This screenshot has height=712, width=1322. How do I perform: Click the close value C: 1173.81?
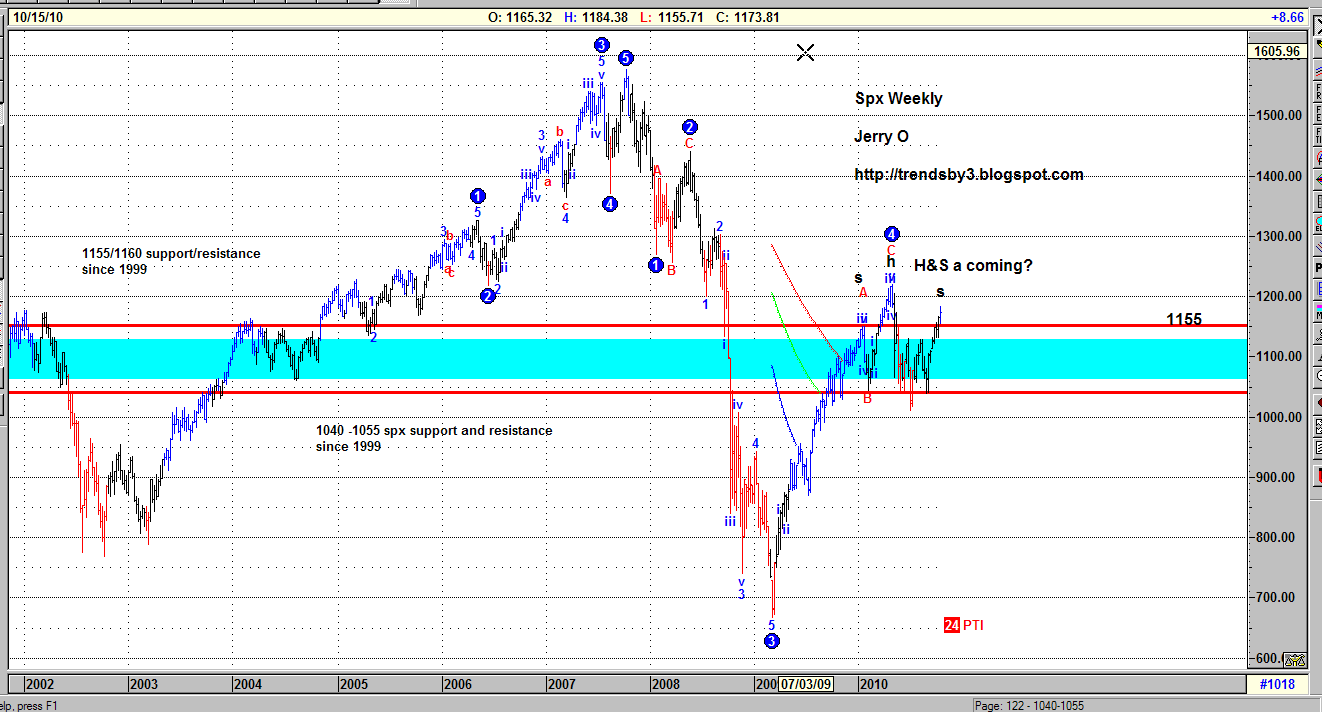click(x=747, y=17)
